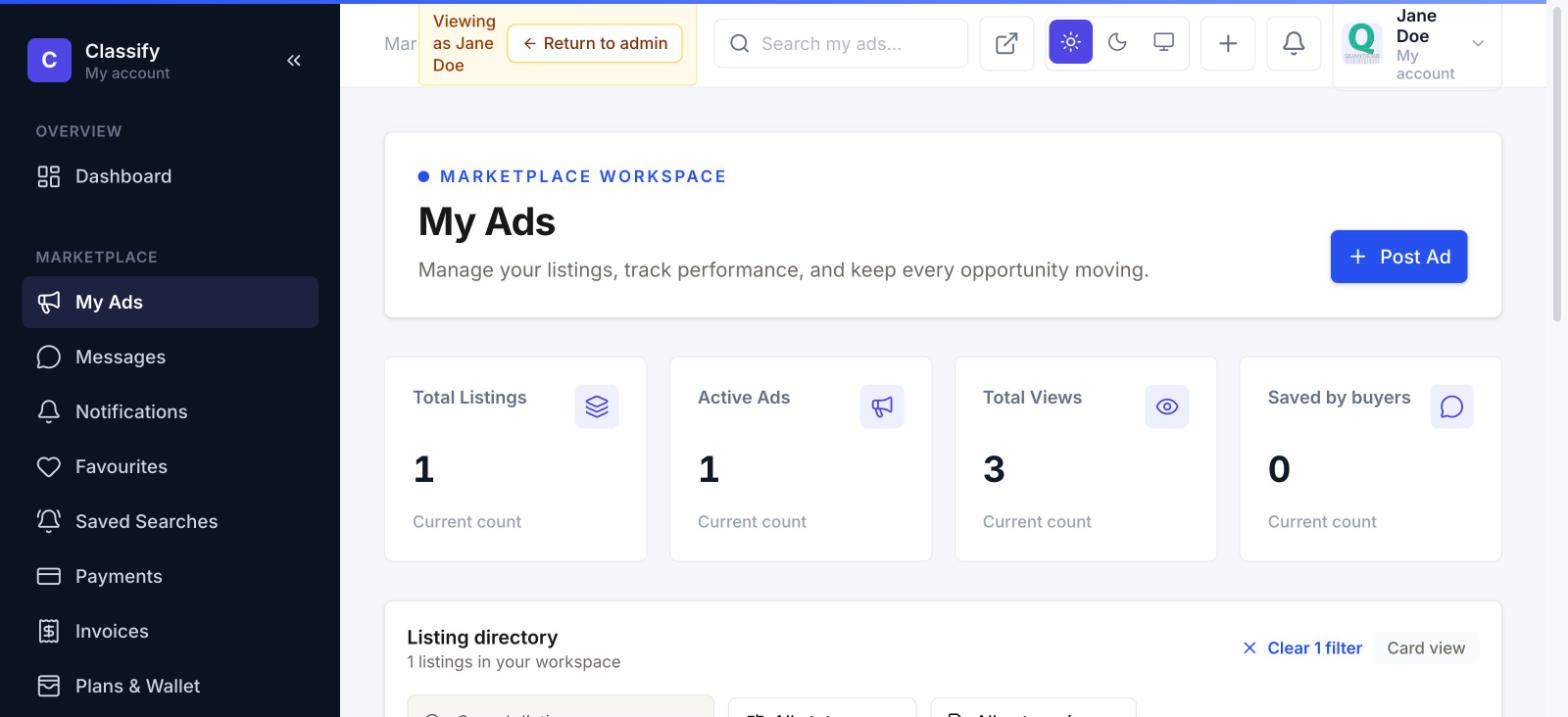Switch to system theme monitor icon

click(1164, 42)
